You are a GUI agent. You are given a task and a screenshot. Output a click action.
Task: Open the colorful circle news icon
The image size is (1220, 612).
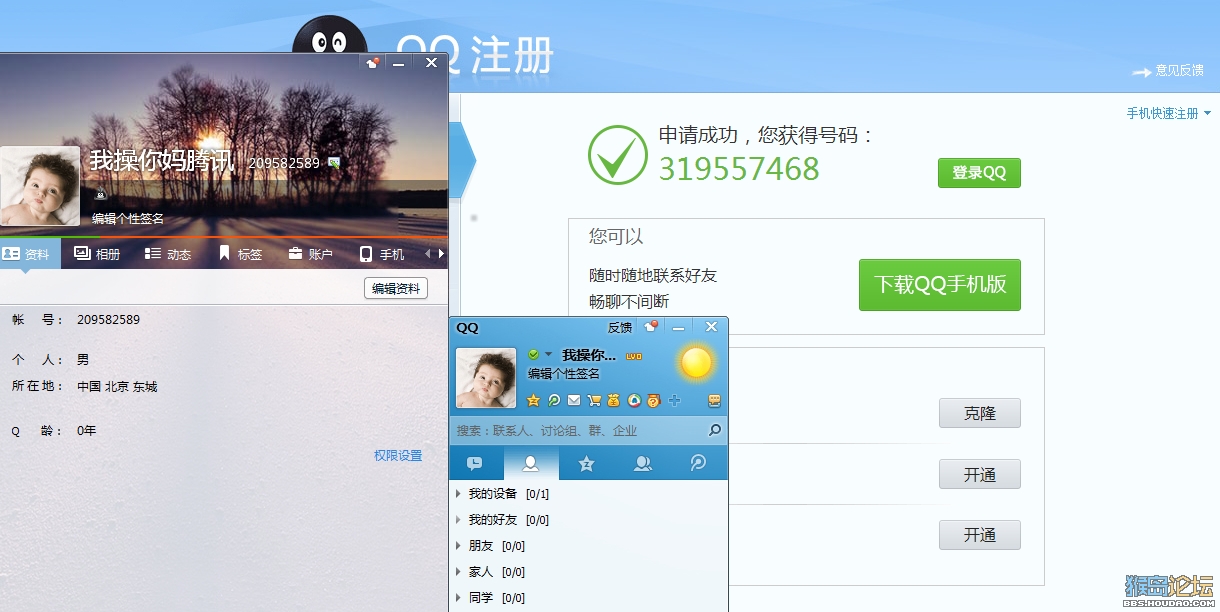point(633,400)
